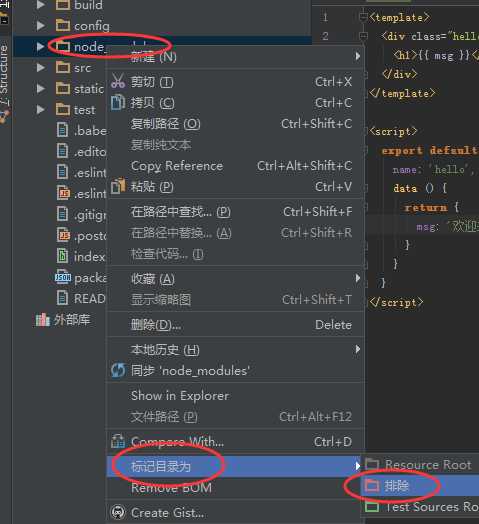Collapse the template tag fold marker
The height and width of the screenshot is (524, 479).
[x=363, y=17]
